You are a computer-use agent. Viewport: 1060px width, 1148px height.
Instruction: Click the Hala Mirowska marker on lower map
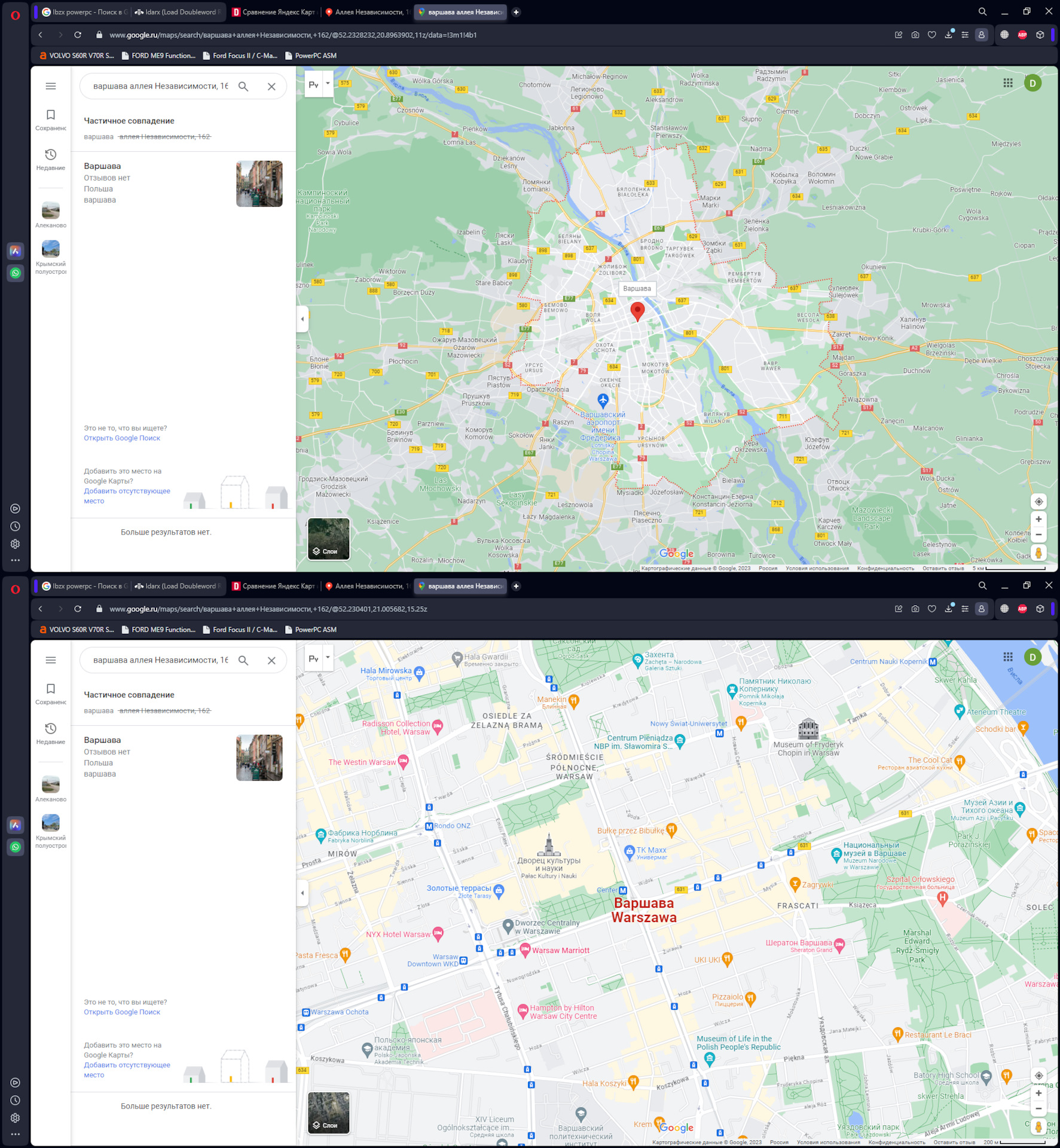(419, 672)
